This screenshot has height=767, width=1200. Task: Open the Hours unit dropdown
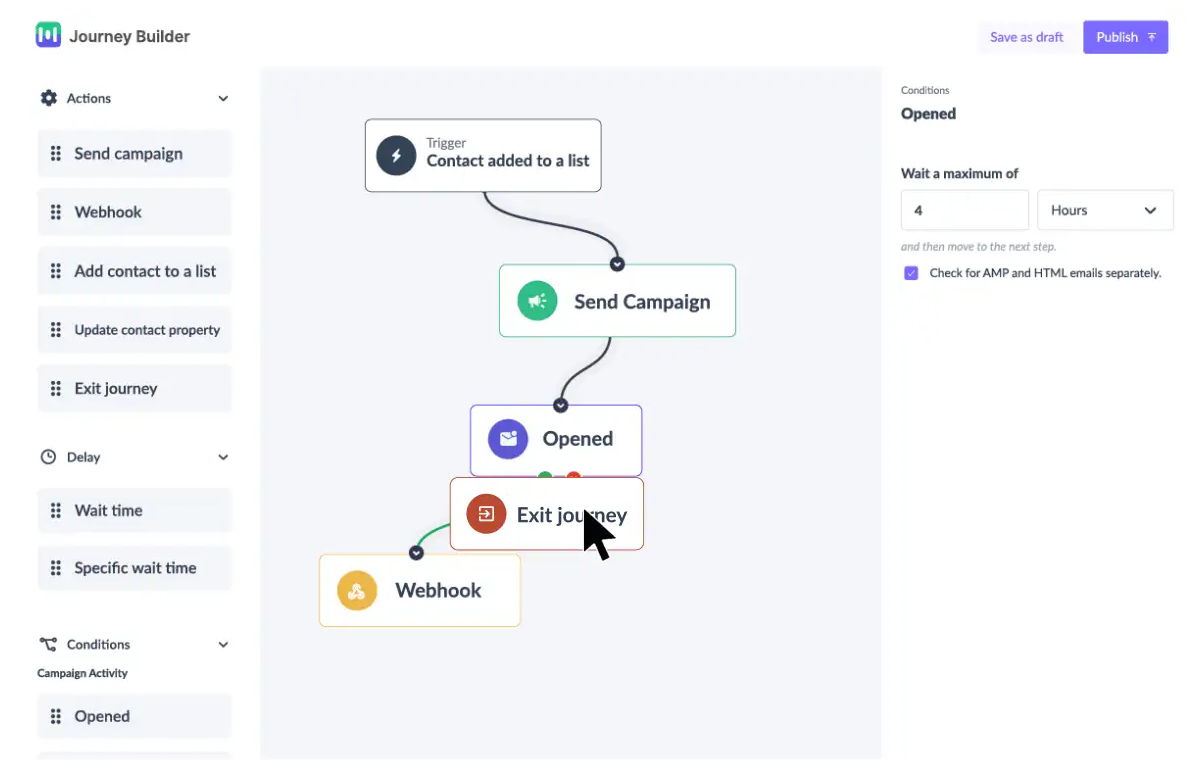coord(1105,210)
